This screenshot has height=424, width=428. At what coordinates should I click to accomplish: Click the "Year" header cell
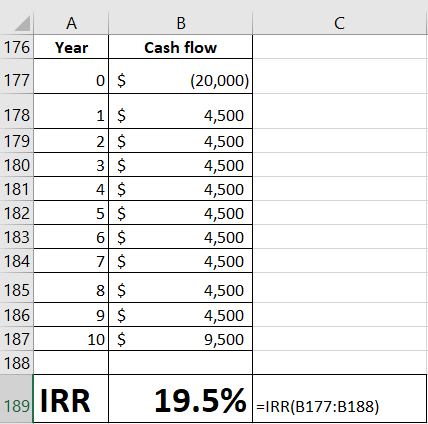(71, 47)
